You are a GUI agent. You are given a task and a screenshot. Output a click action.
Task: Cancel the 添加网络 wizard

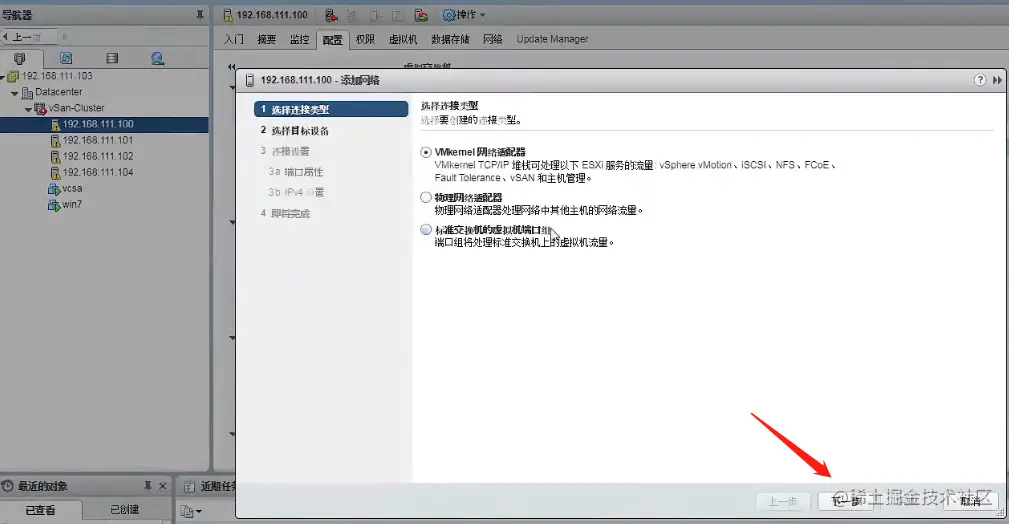pyautogui.click(x=970, y=501)
